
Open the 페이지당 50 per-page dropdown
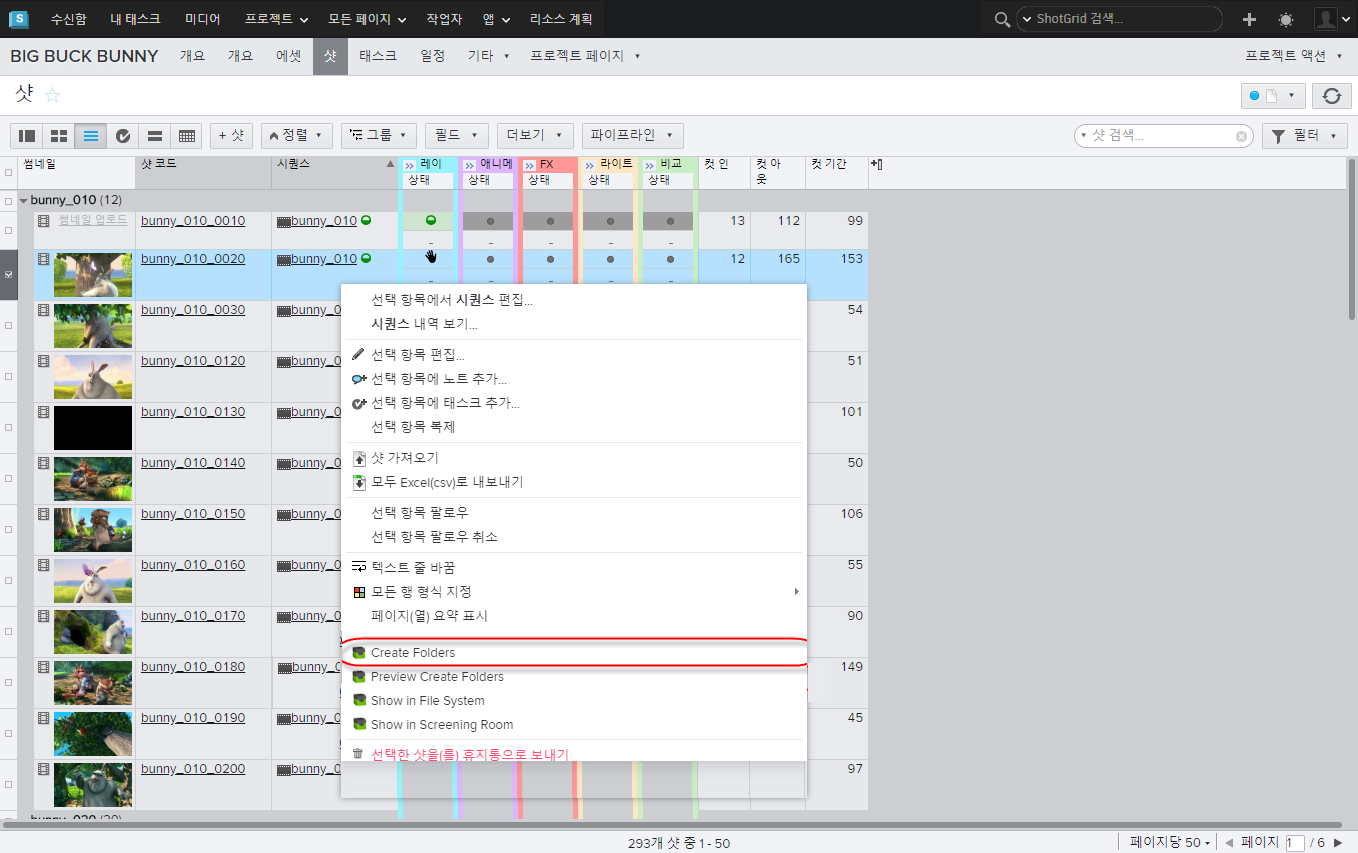(1169, 843)
